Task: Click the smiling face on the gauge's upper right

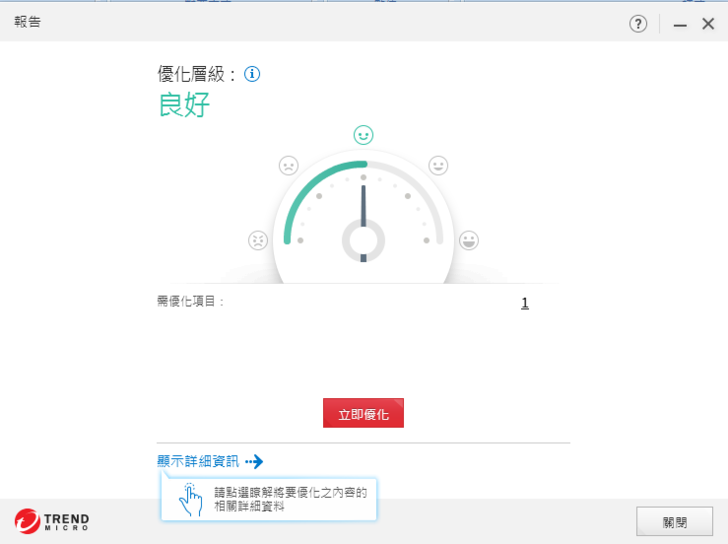Action: (438, 165)
